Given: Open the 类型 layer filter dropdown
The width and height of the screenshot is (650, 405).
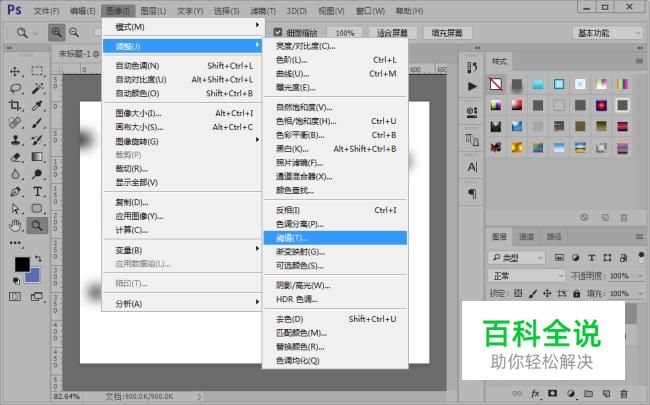Looking at the screenshot, I should (x=517, y=258).
